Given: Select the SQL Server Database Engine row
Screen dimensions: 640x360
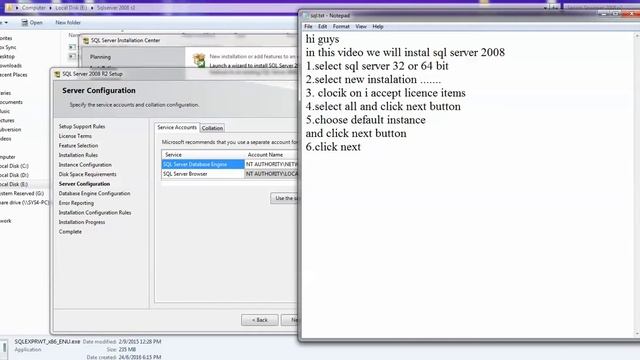Looking at the screenshot, I should (203, 164).
